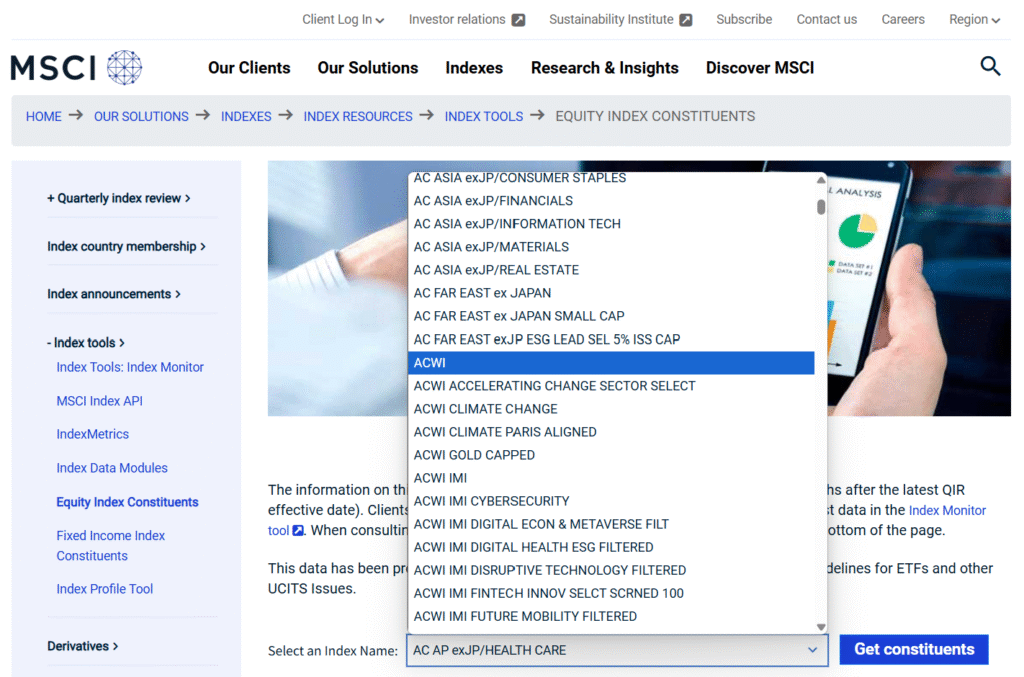Select AC ASIA exJP/CONSUMER STAPLES option
Viewport: 1024px width, 677px height.
coord(611,180)
